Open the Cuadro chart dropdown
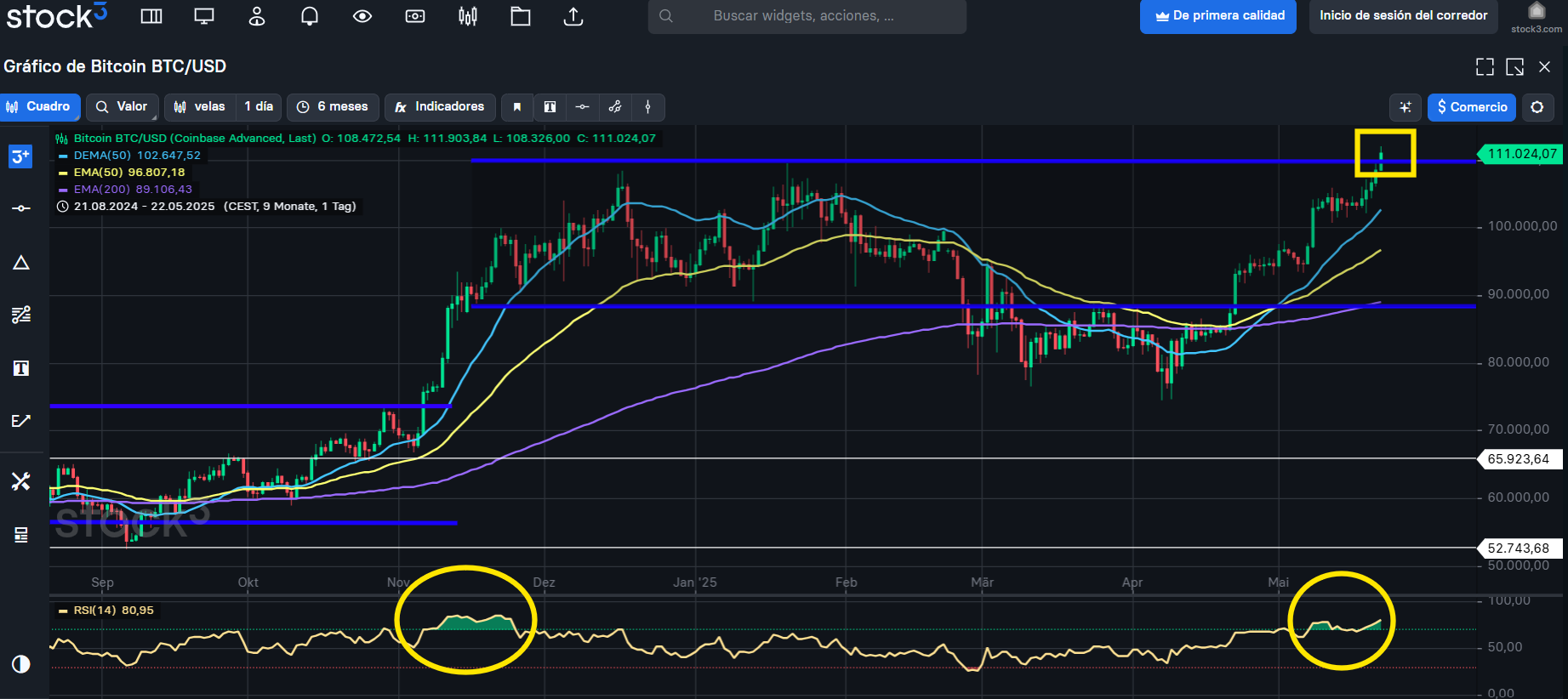Screen dimensions: 1568x699 click(x=40, y=107)
